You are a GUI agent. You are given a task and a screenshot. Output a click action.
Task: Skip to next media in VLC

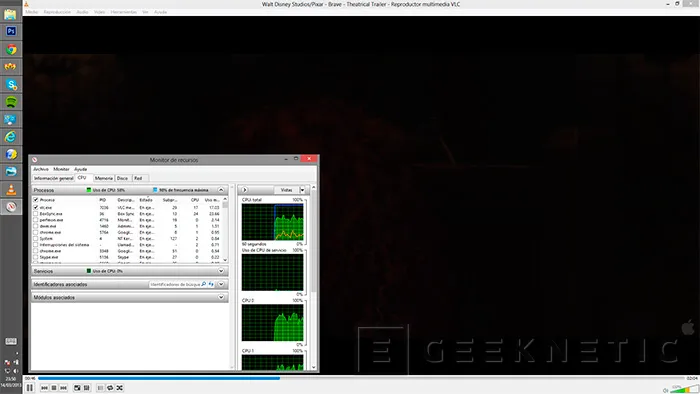[63, 388]
